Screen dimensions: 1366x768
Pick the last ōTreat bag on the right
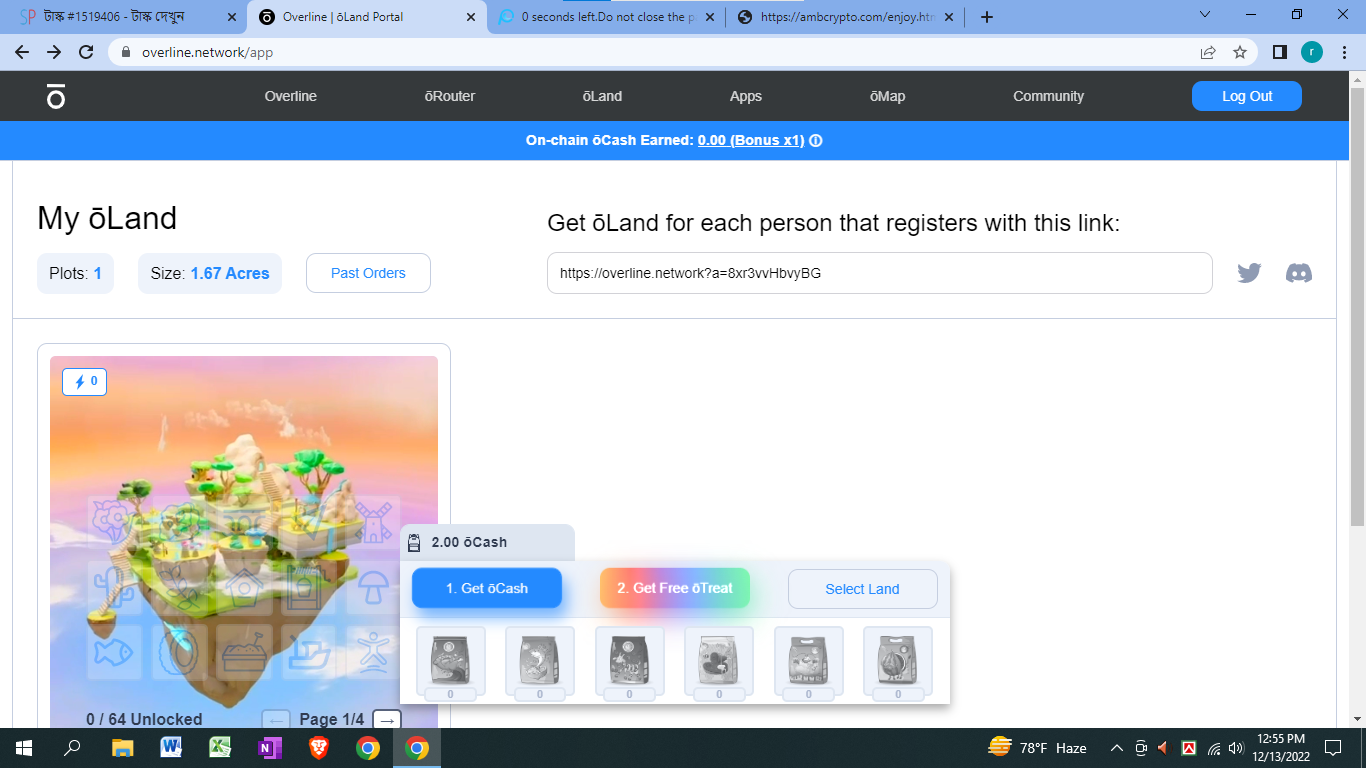898,661
